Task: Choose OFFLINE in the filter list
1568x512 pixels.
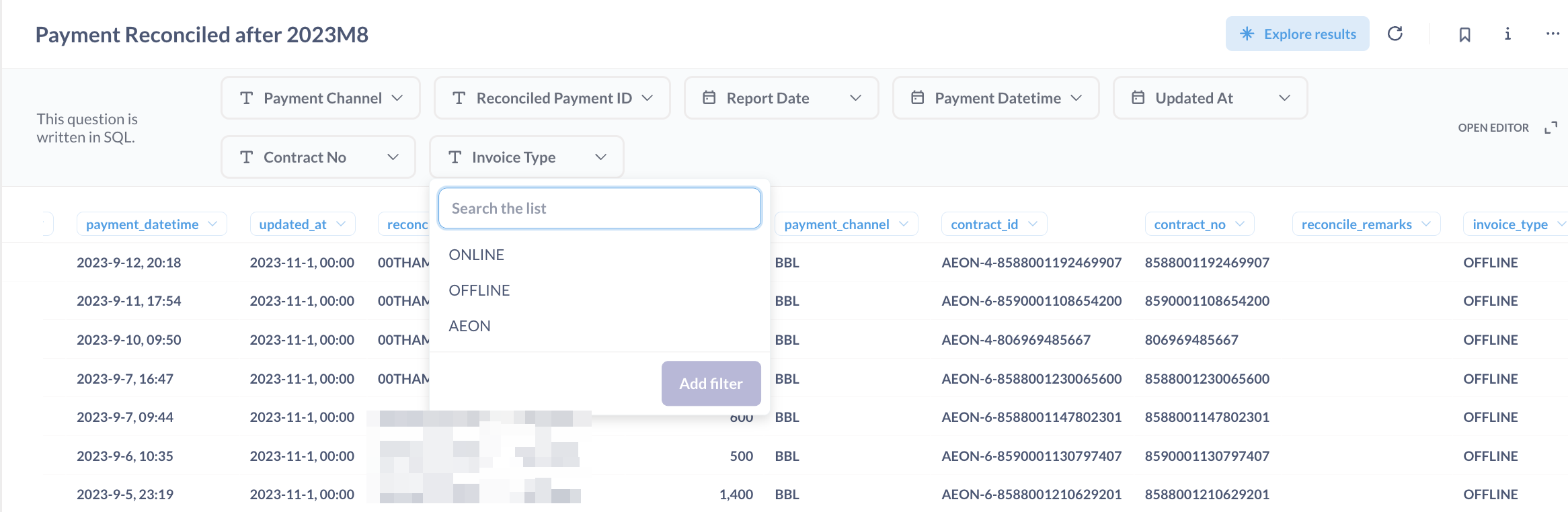Action: tap(479, 290)
